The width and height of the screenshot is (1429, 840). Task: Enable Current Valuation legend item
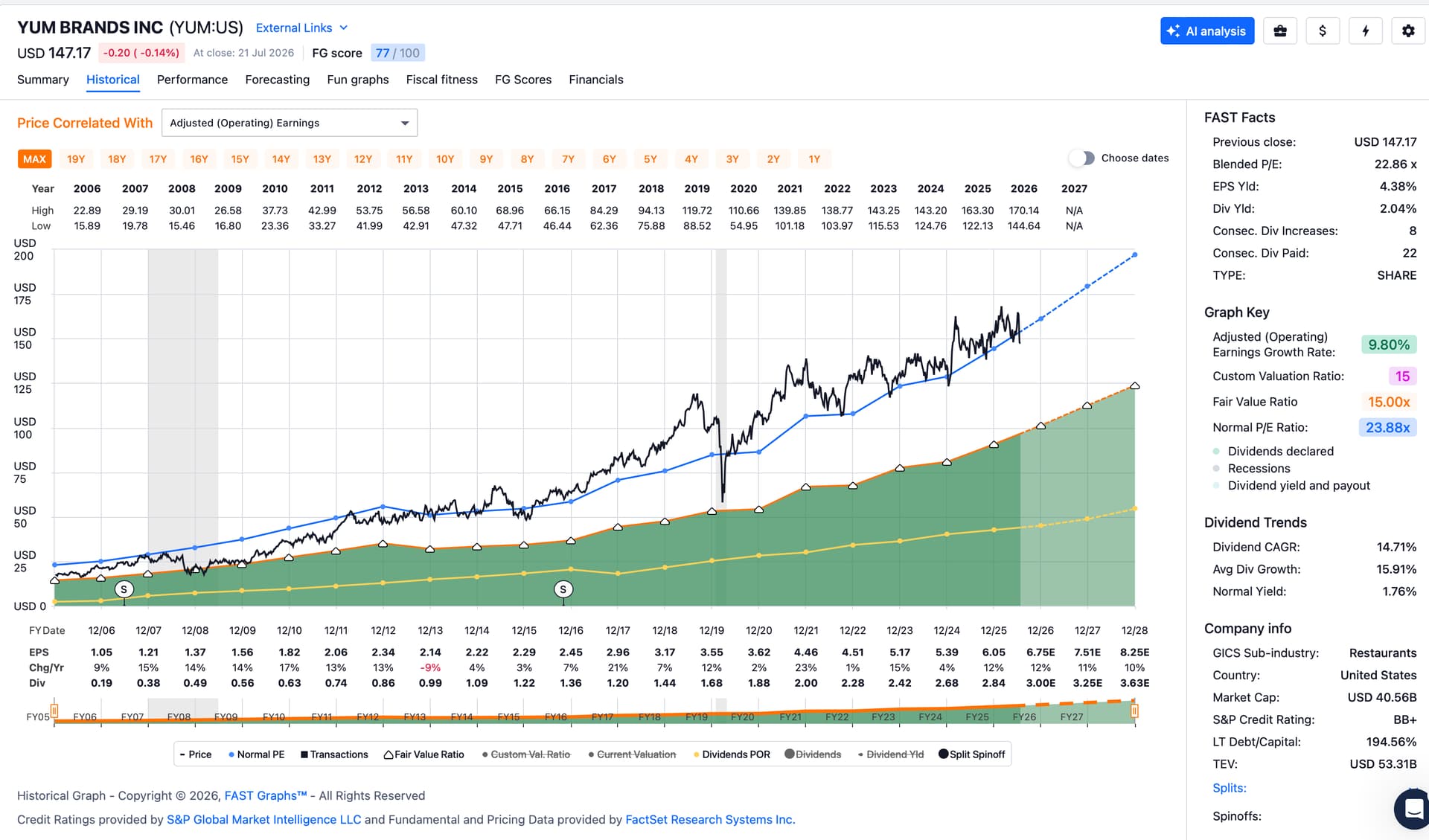[x=632, y=754]
